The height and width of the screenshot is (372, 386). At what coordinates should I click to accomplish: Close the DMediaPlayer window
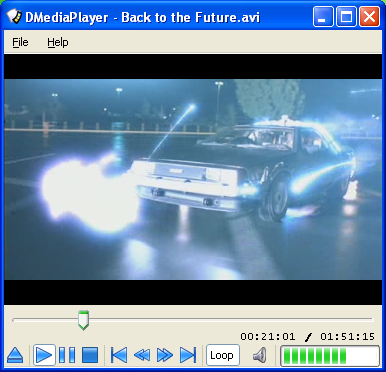point(369,17)
